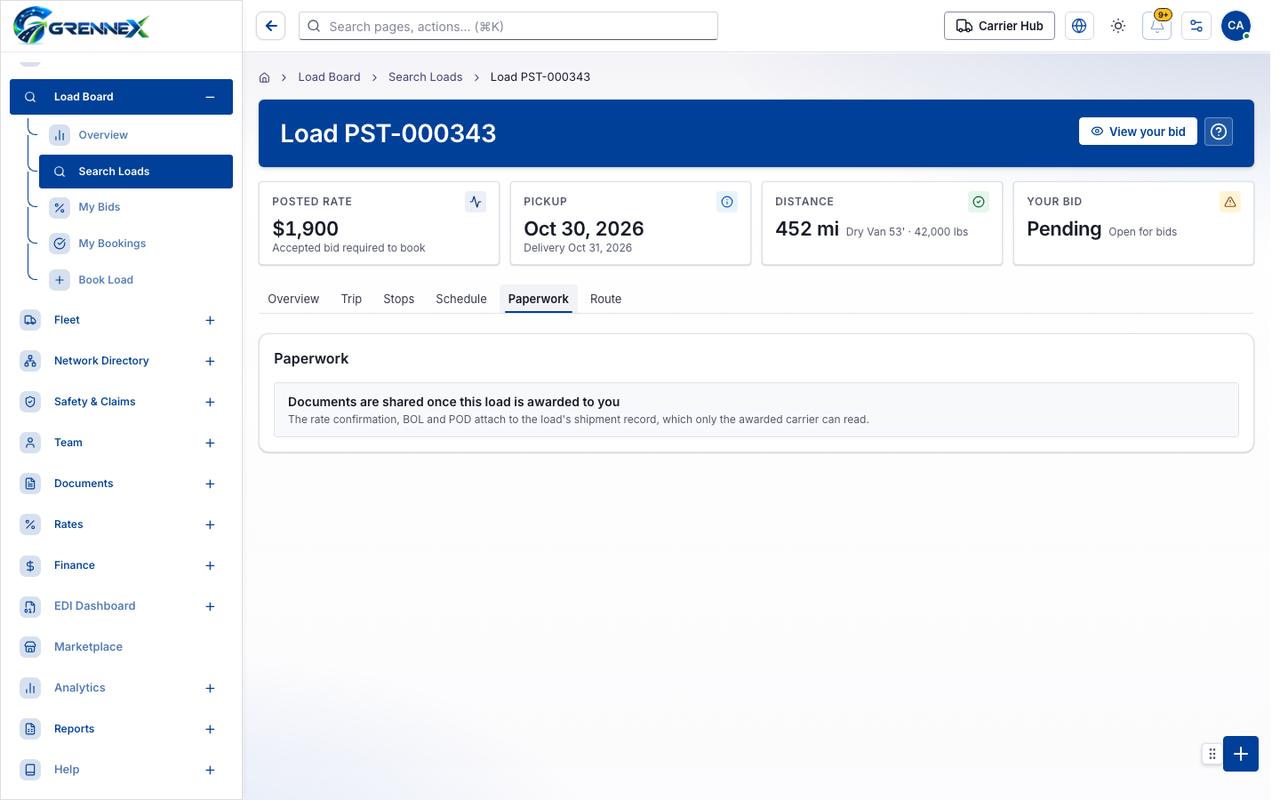
Task: Open My Bids in the sidebar
Action: click(136, 207)
